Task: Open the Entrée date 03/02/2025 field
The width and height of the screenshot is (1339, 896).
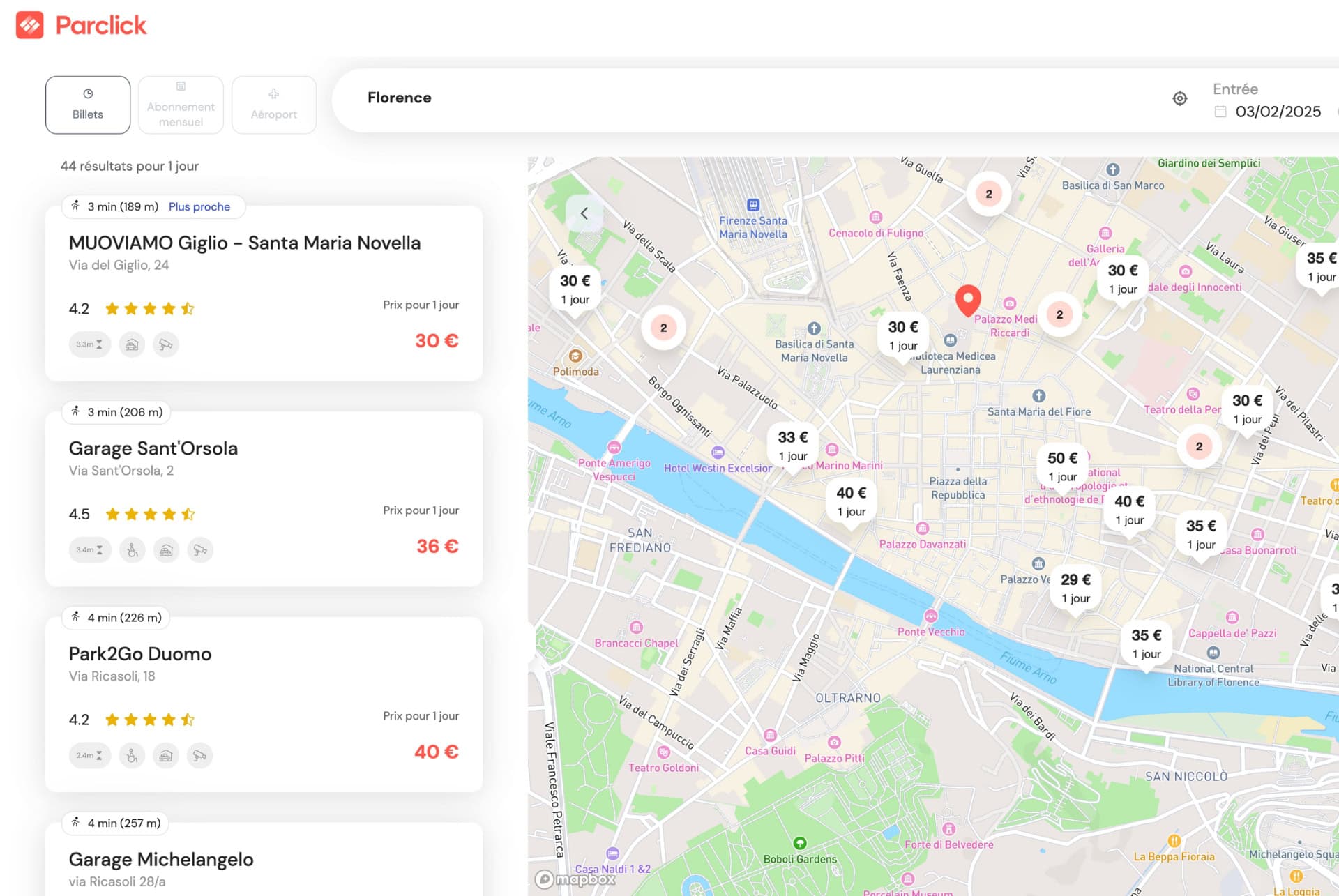Action: pos(1268,100)
